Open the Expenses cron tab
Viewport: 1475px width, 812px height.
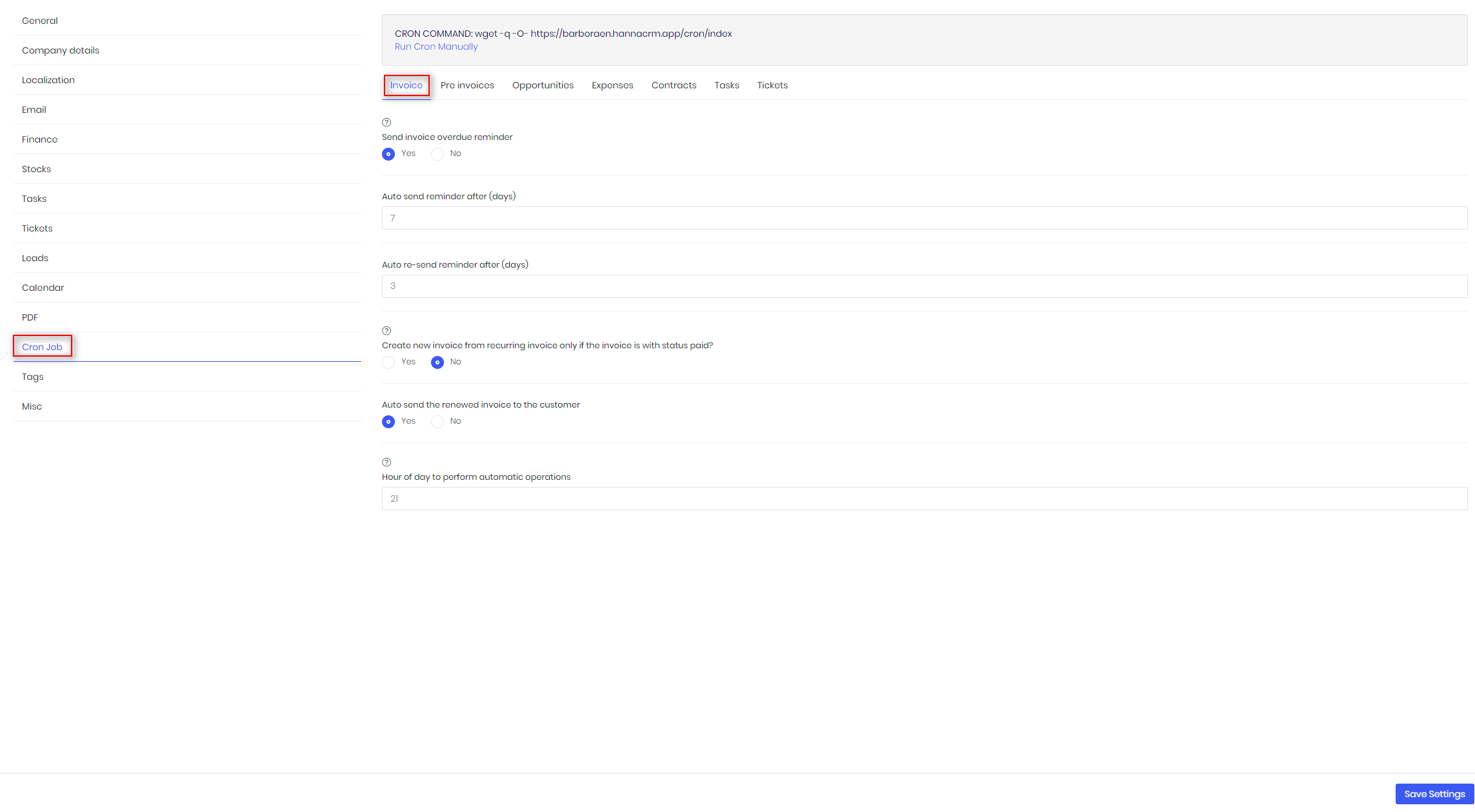coord(612,85)
